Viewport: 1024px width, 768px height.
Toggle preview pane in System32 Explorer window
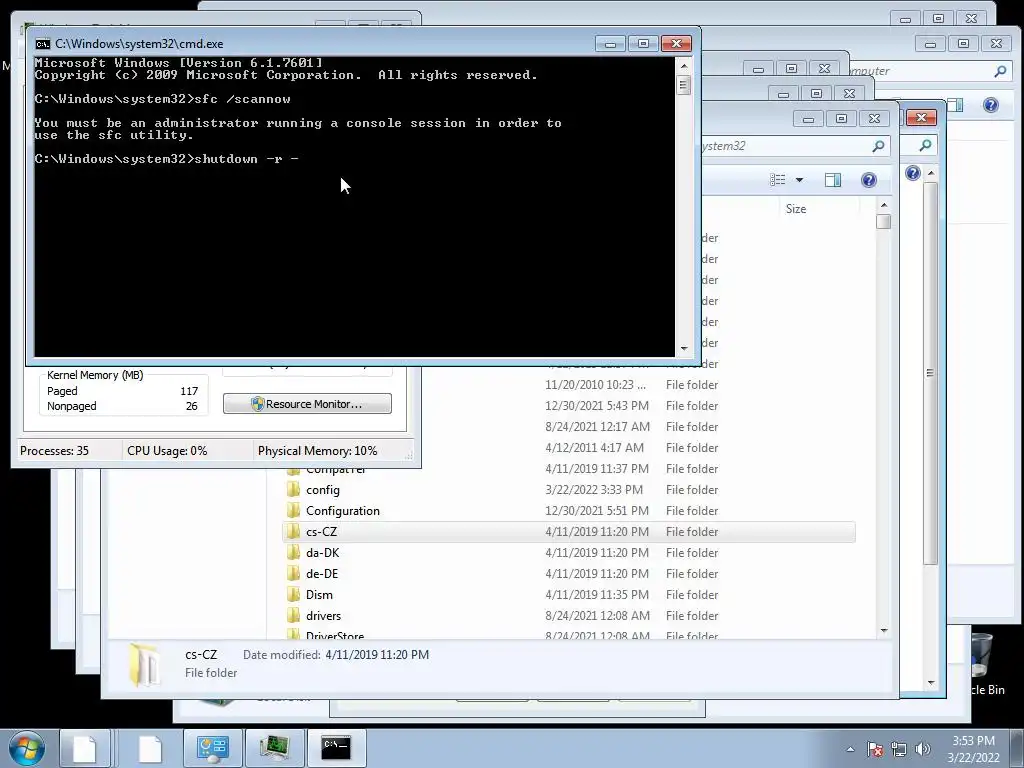click(x=833, y=180)
